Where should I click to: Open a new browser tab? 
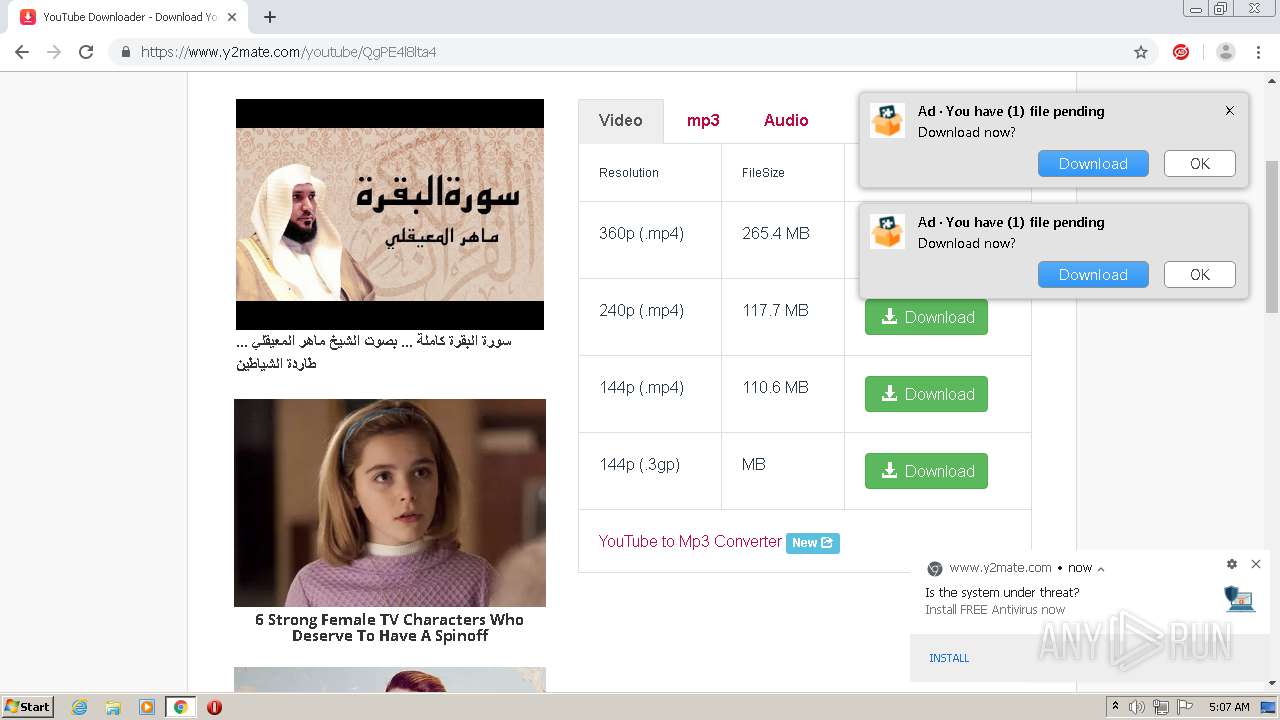[x=270, y=17]
